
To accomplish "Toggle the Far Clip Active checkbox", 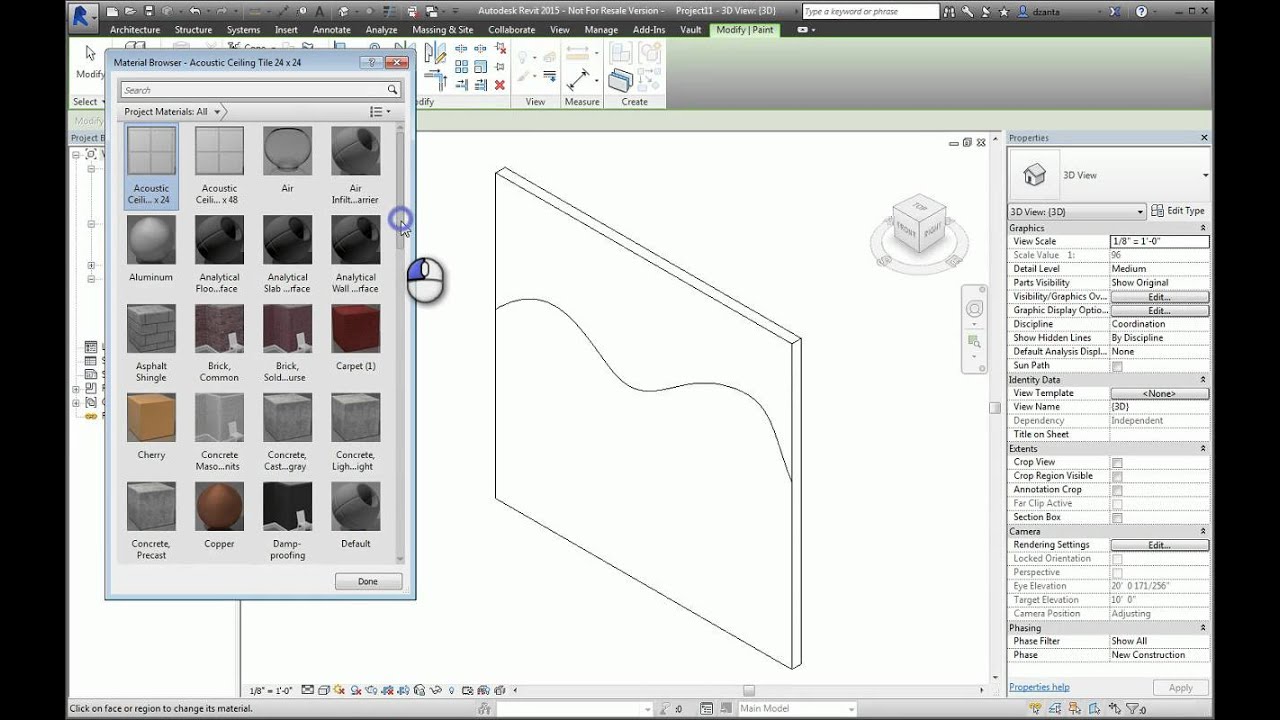I will [1117, 503].
